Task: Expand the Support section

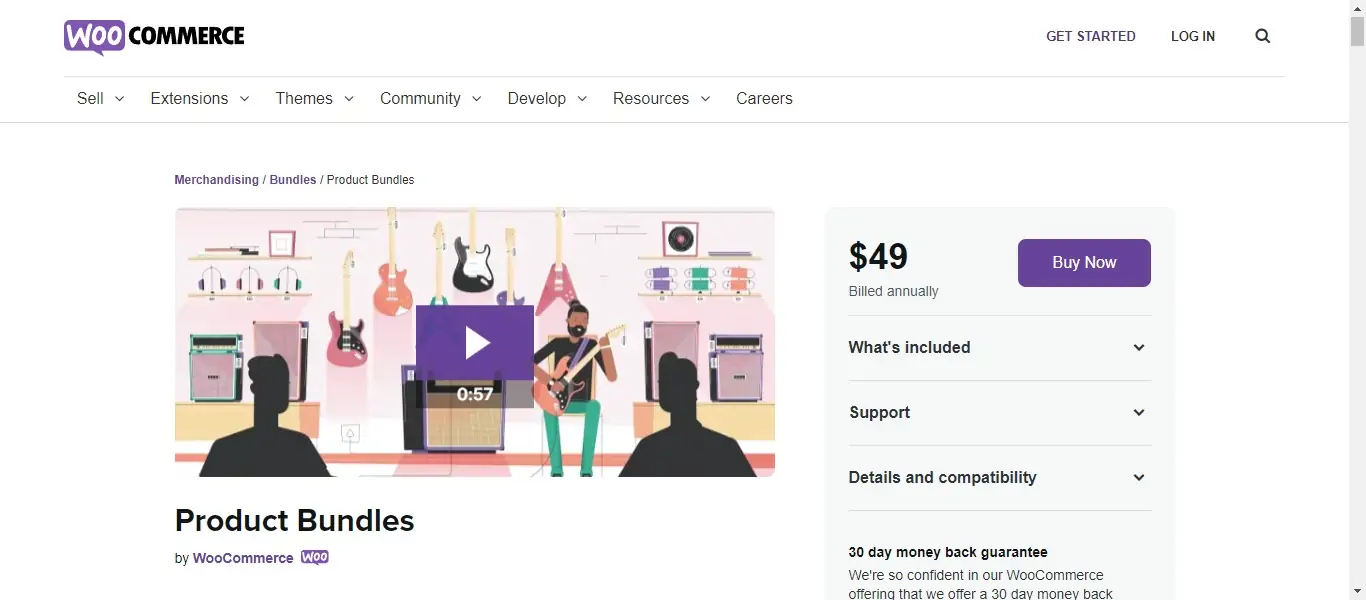Action: (1000, 413)
